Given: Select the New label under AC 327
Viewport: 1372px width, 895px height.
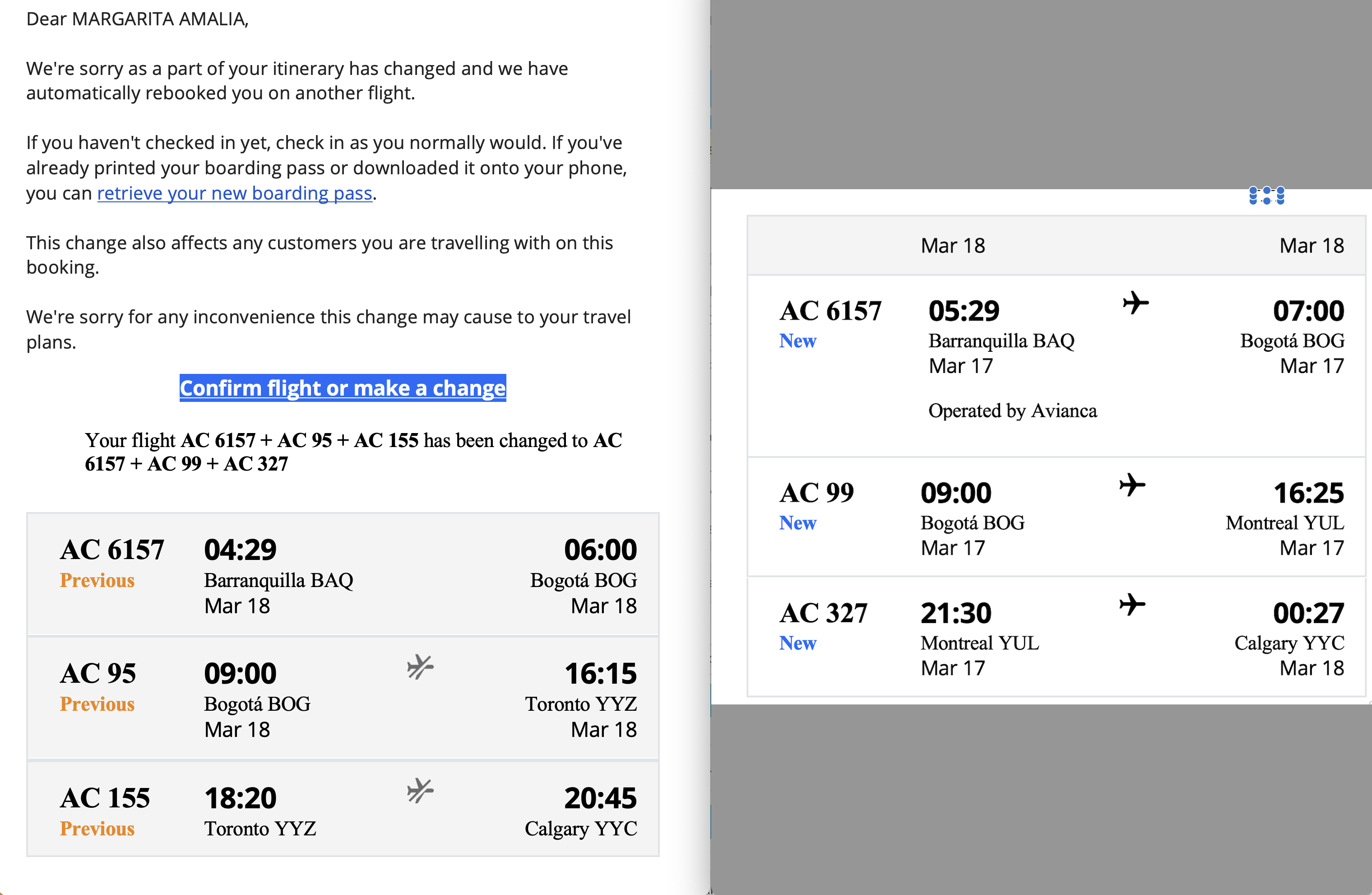Looking at the screenshot, I should pyautogui.click(x=798, y=643).
